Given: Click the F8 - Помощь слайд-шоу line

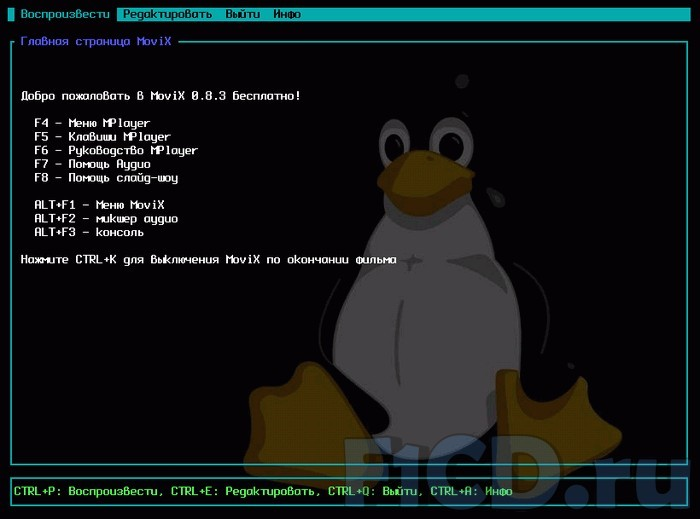Looking at the screenshot, I should (106, 178).
